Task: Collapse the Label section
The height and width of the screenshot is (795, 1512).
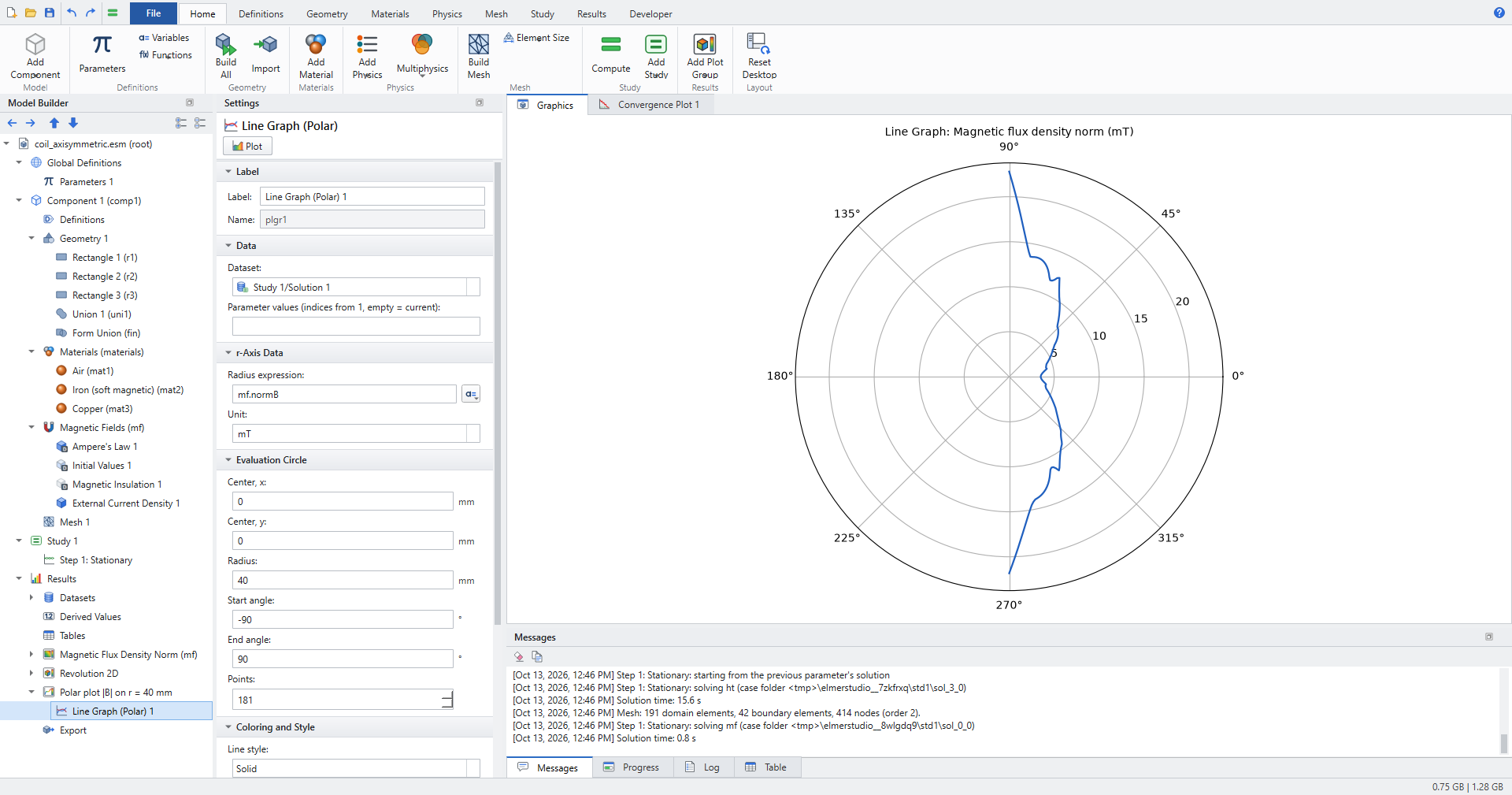Action: point(228,172)
